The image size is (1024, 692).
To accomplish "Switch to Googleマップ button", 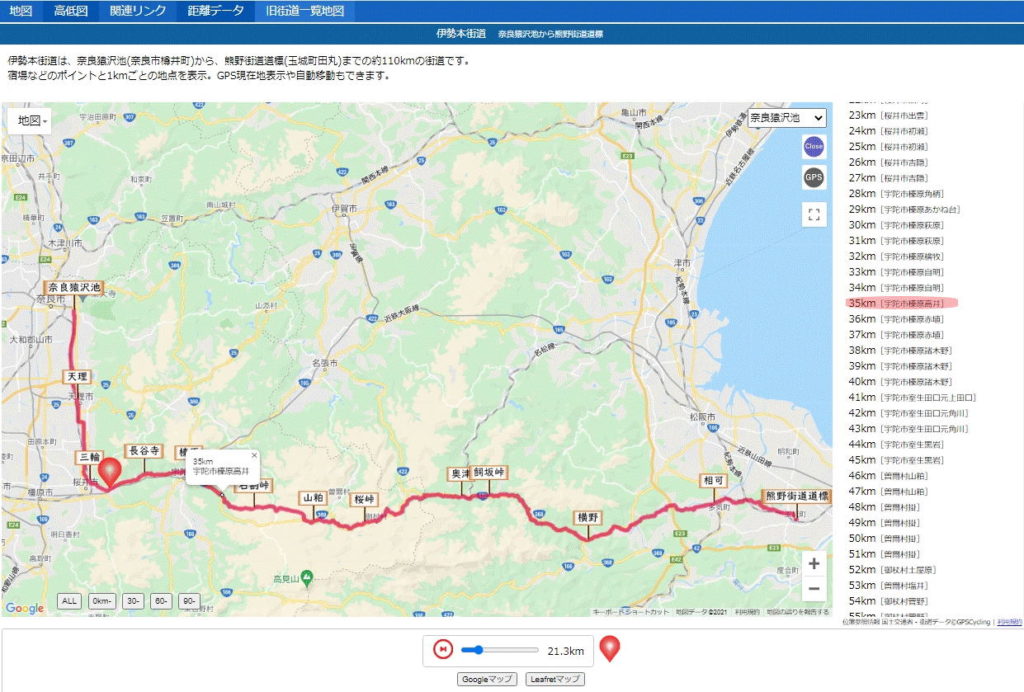I will click(x=487, y=679).
